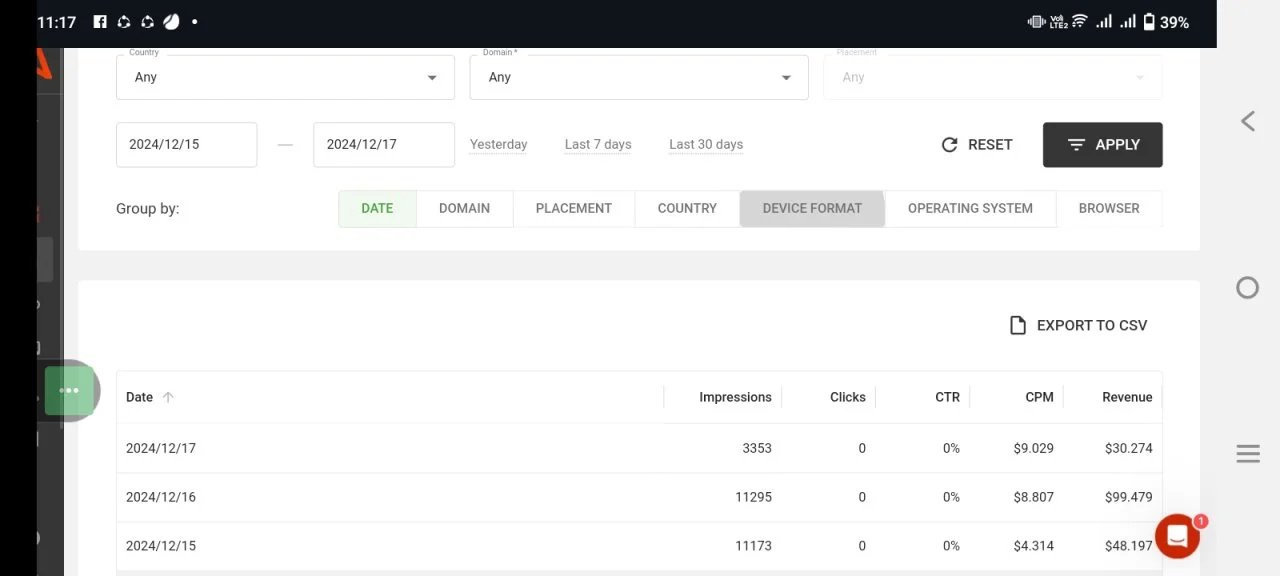Open the Domain dropdown
The width and height of the screenshot is (1280, 576).
(x=639, y=77)
